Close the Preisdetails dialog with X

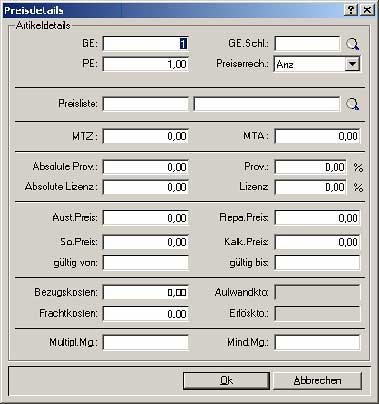click(367, 10)
